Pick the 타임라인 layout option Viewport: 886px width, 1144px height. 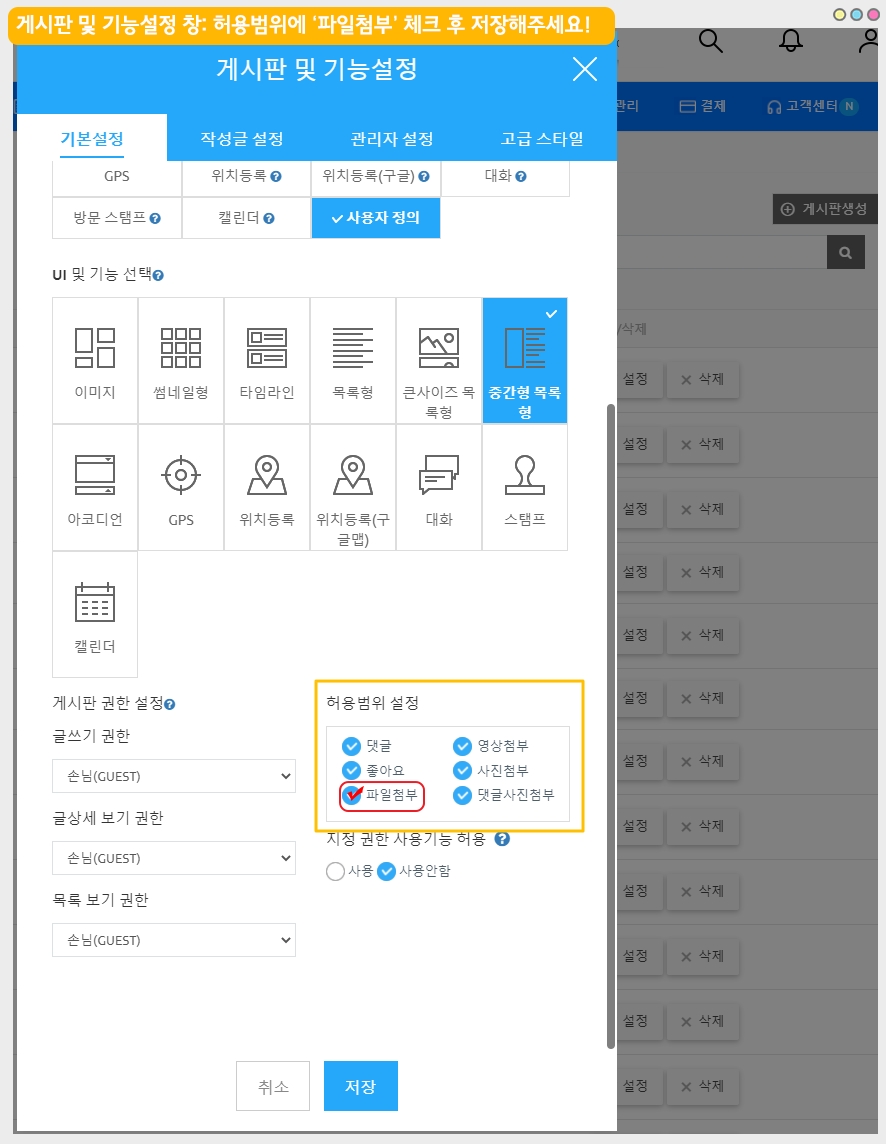[267, 360]
